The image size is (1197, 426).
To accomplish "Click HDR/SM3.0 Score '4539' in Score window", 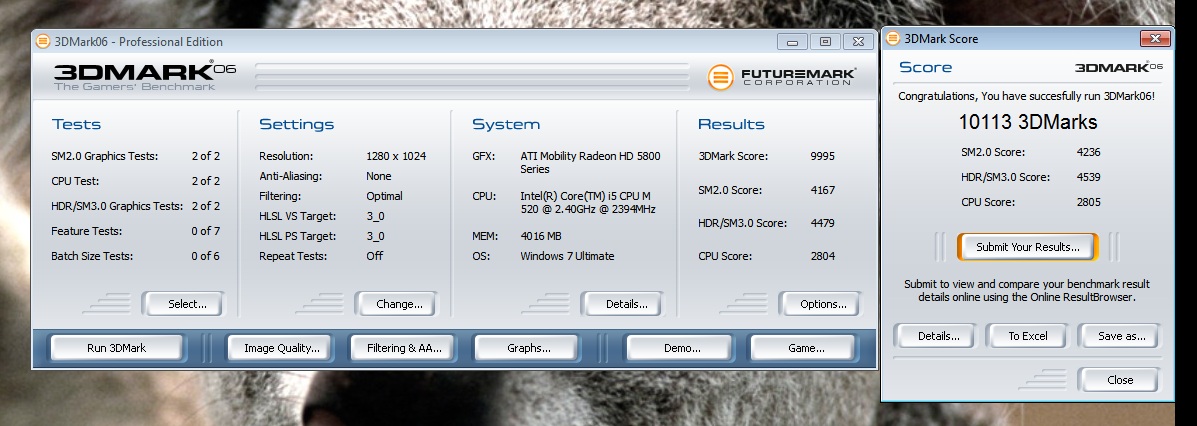I will tap(1088, 177).
